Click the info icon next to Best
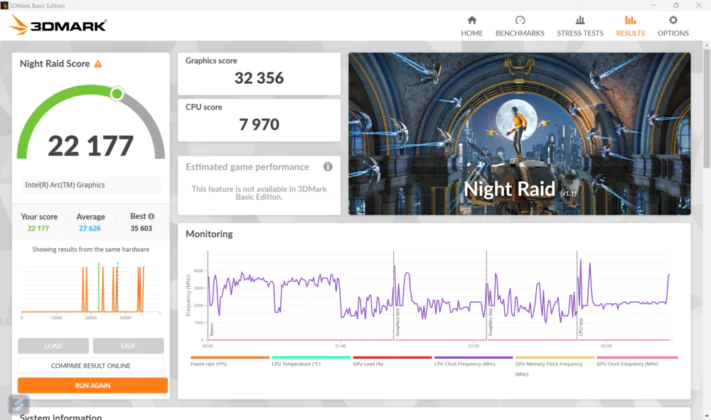This screenshot has height=420, width=711. point(151,216)
